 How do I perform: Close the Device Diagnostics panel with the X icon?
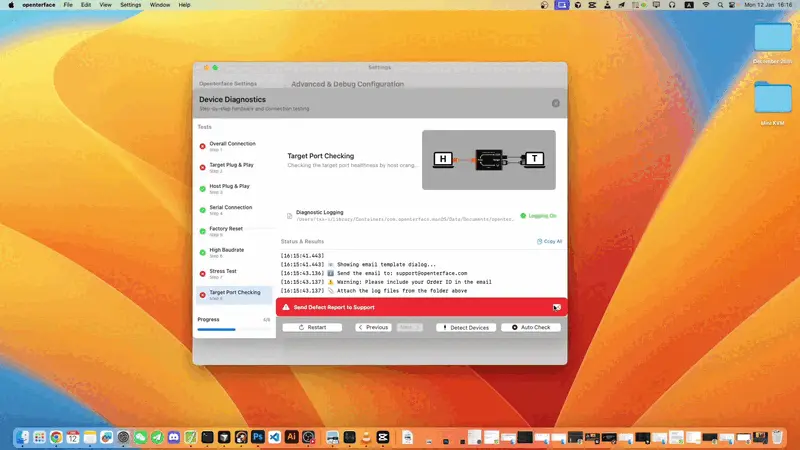[556, 103]
